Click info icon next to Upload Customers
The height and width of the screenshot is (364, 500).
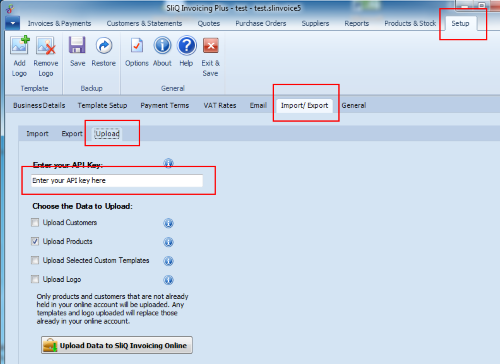coord(168,223)
